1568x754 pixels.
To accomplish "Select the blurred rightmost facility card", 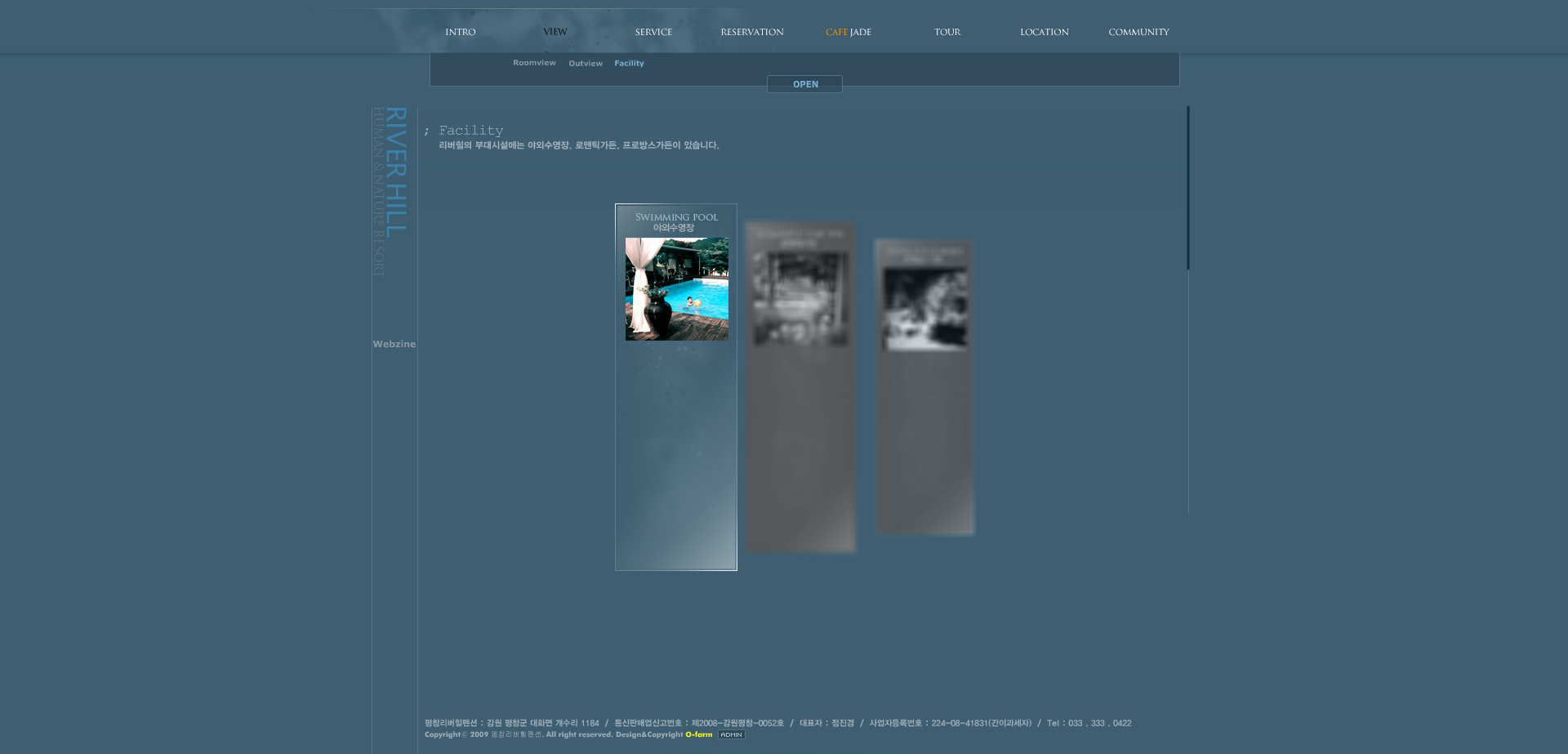I will [924, 387].
